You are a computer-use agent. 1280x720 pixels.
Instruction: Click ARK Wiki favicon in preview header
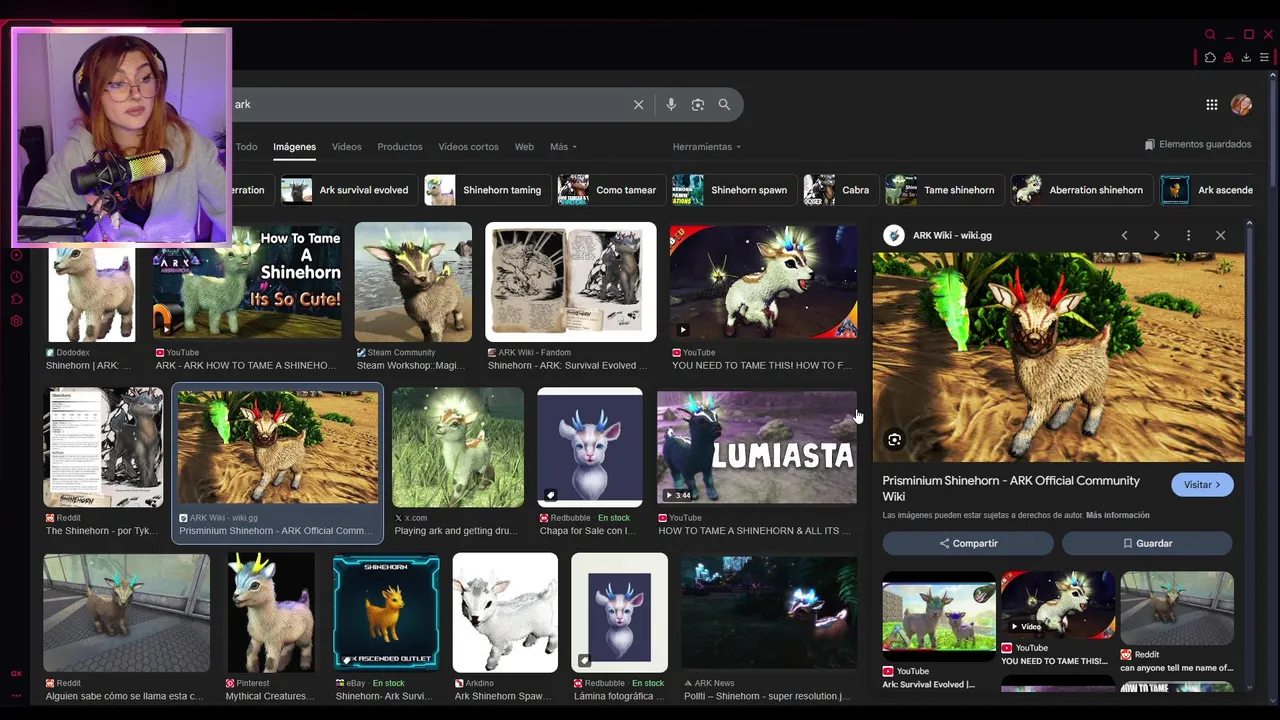tap(894, 235)
